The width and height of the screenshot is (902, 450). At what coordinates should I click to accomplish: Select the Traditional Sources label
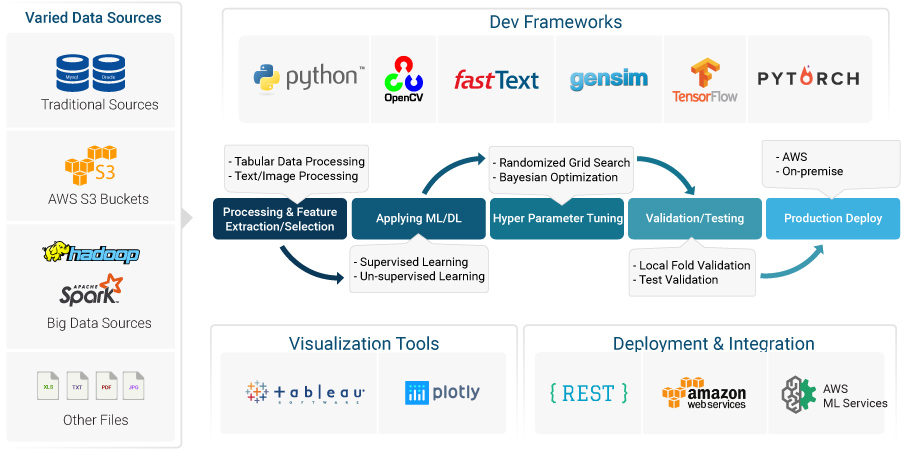pyautogui.click(x=100, y=105)
